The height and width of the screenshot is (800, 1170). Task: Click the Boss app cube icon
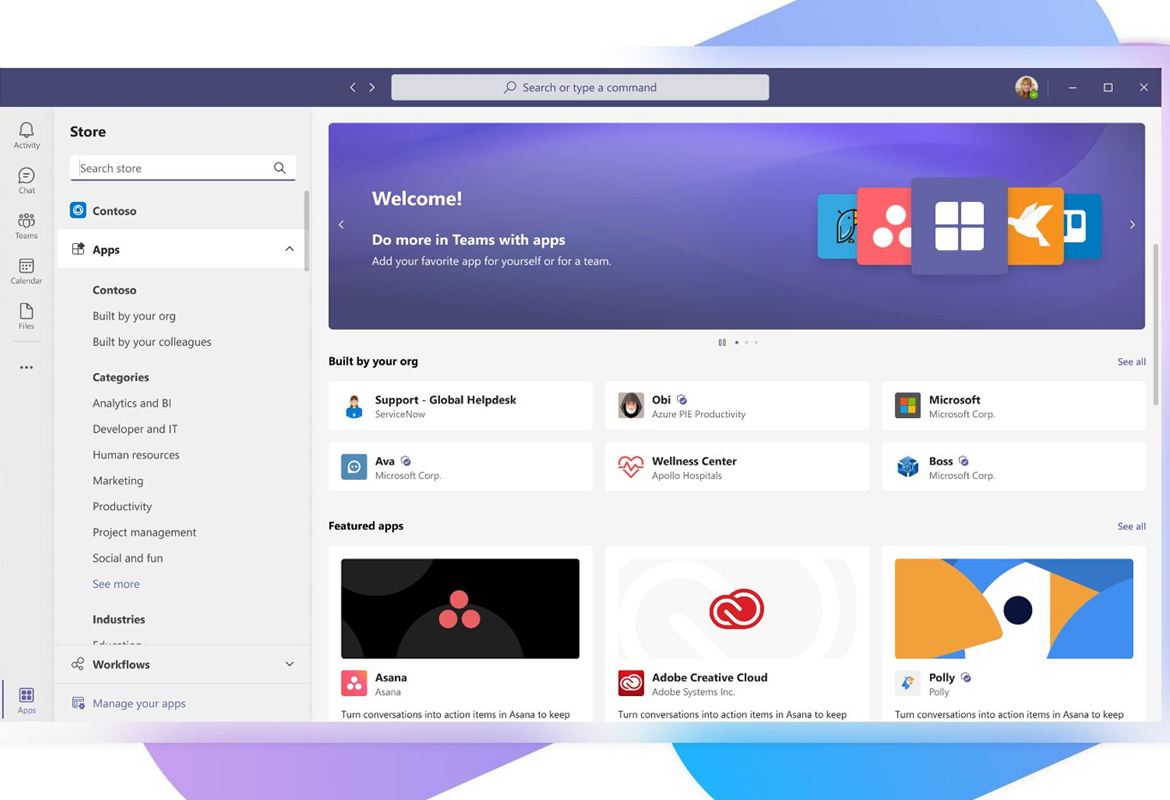[907, 467]
